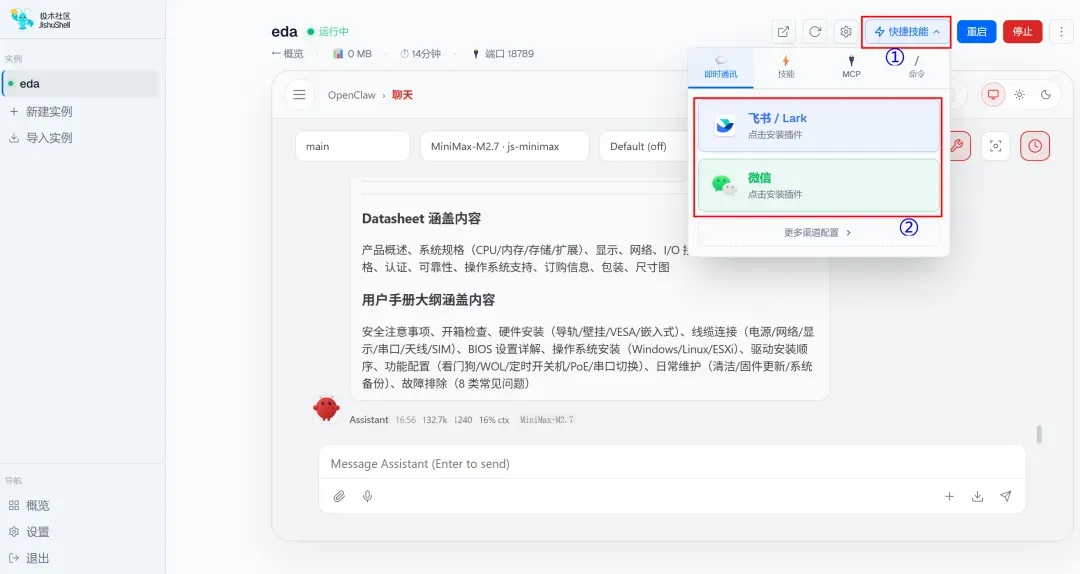Click the 运行中 status label
The width and height of the screenshot is (1080, 574).
click(x=333, y=32)
